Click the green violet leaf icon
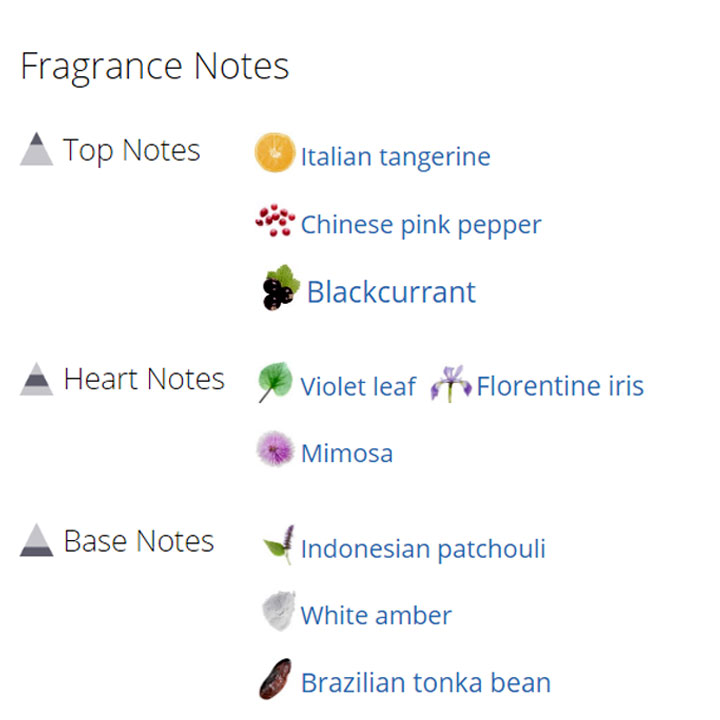This screenshot has width=720, height=720. click(x=275, y=382)
